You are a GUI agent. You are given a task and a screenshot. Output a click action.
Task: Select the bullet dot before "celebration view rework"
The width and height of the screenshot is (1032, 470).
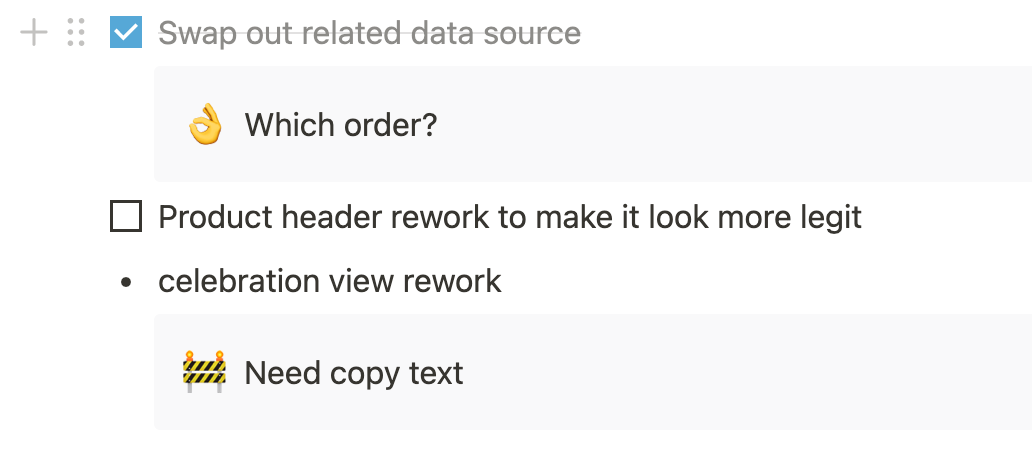[x=126, y=282]
